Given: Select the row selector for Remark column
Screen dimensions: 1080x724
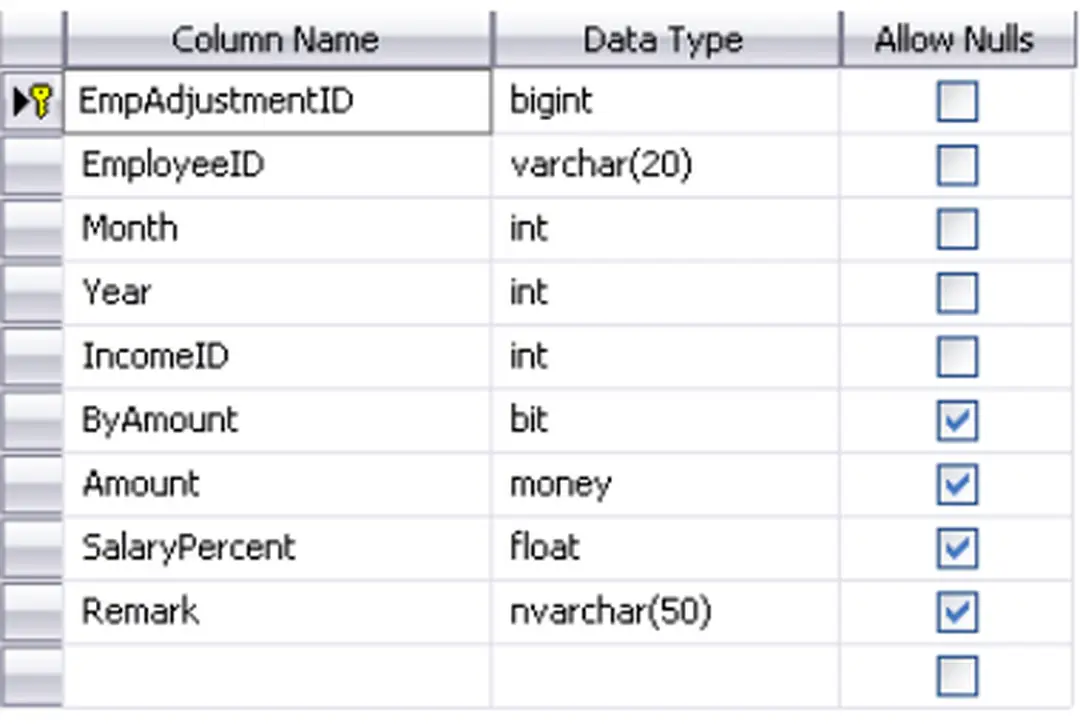Looking at the screenshot, I should tap(31, 612).
